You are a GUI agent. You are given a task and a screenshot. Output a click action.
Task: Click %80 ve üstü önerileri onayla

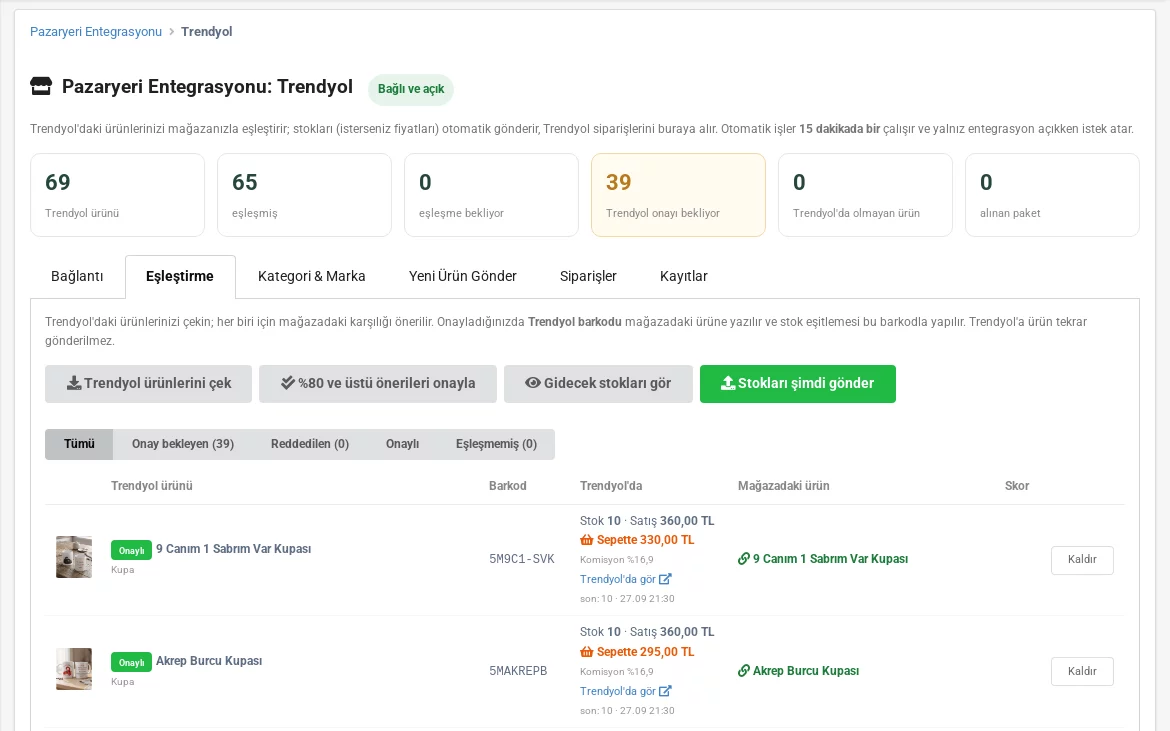click(378, 383)
